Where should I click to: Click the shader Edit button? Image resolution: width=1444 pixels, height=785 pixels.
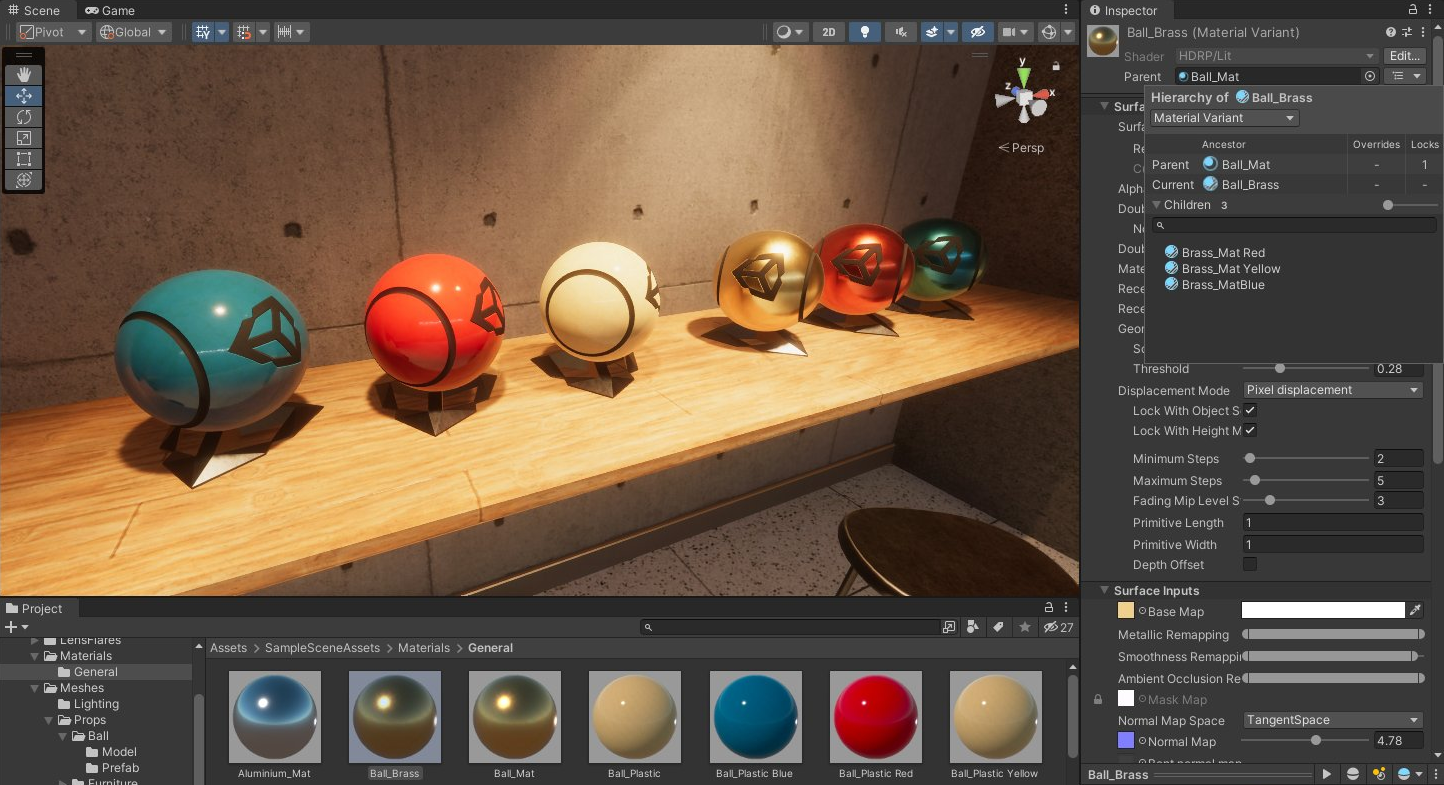[x=1405, y=56]
